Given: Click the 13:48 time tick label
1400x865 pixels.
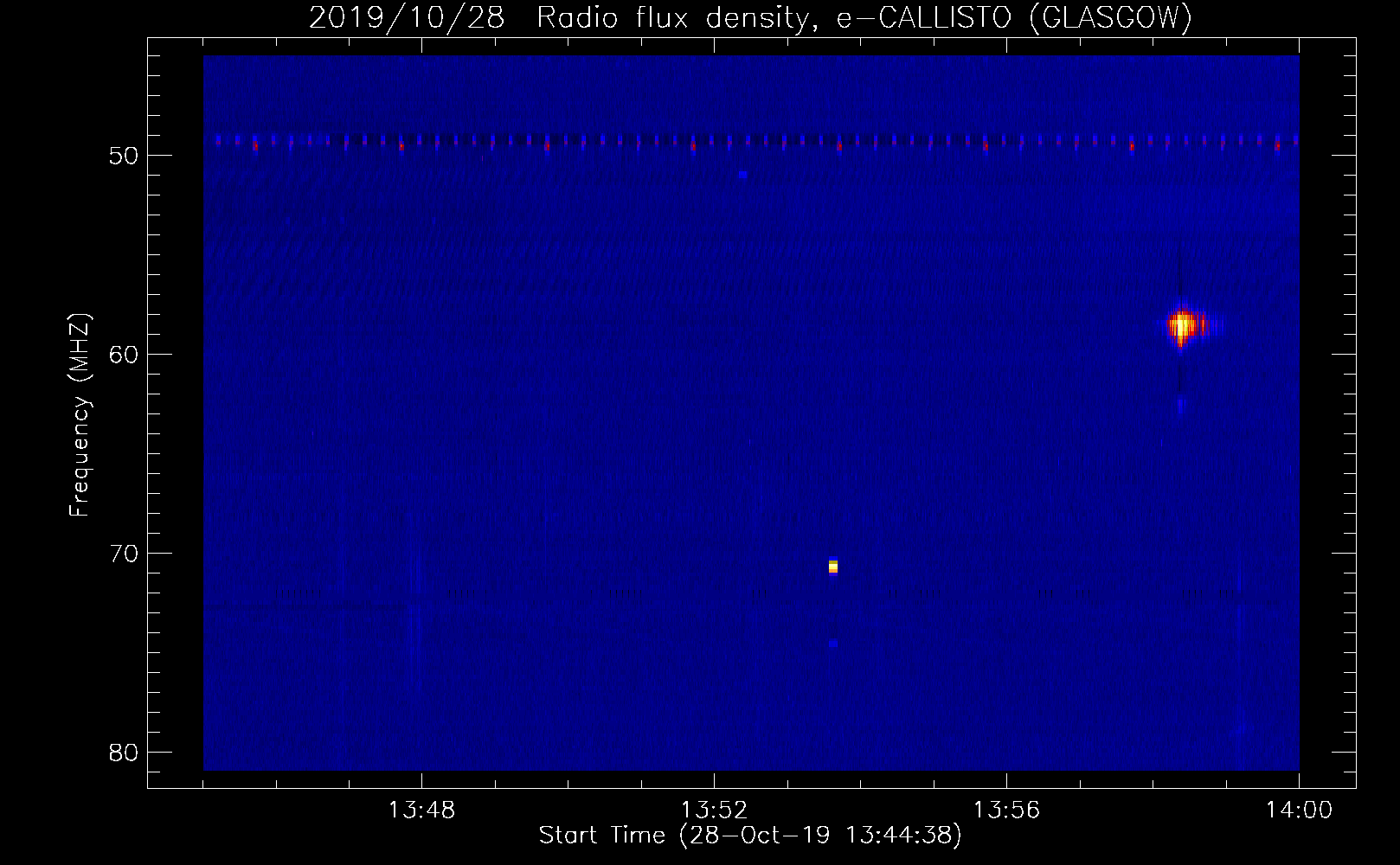Looking at the screenshot, I should coord(421,811).
